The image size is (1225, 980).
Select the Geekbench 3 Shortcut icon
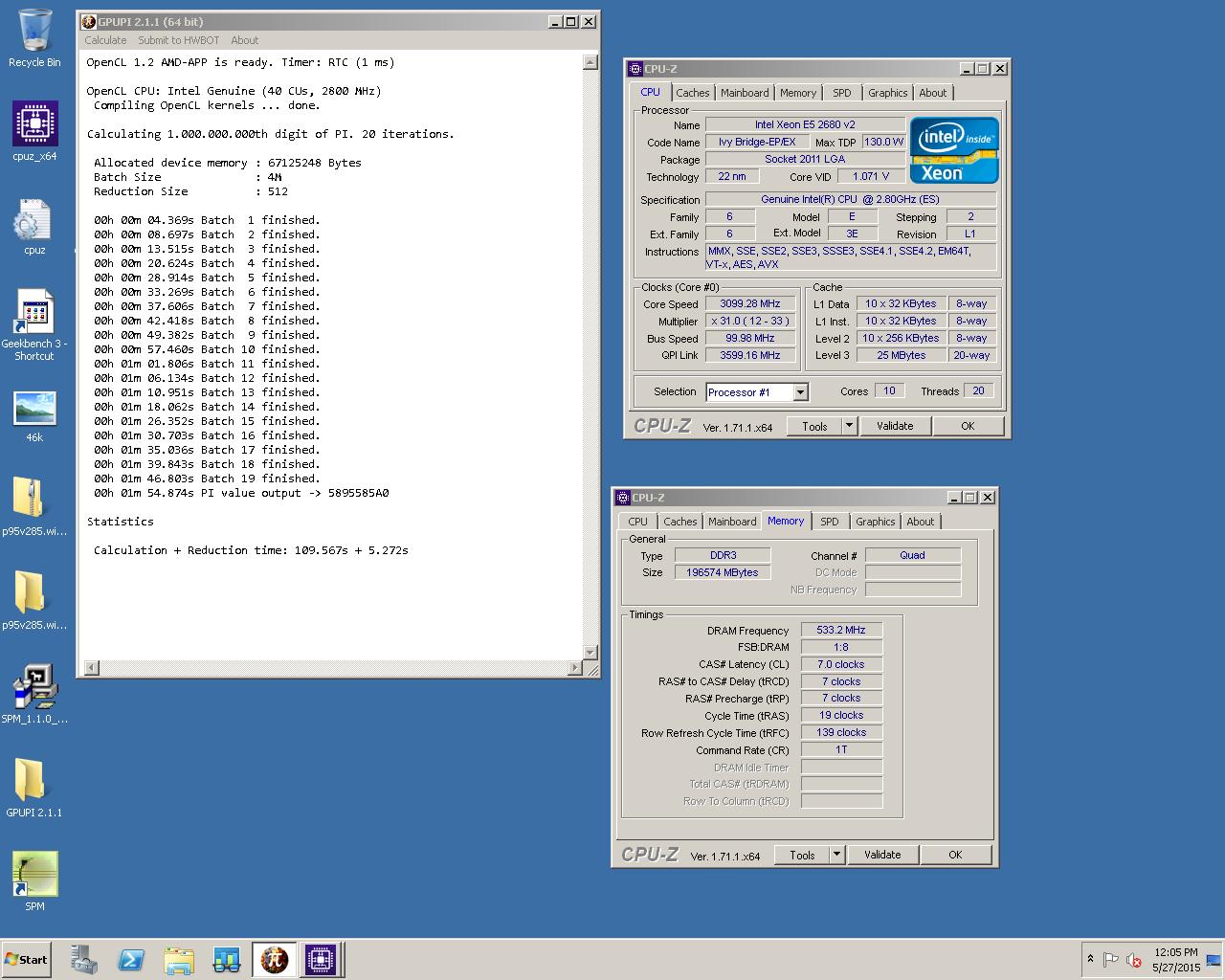tap(34, 325)
